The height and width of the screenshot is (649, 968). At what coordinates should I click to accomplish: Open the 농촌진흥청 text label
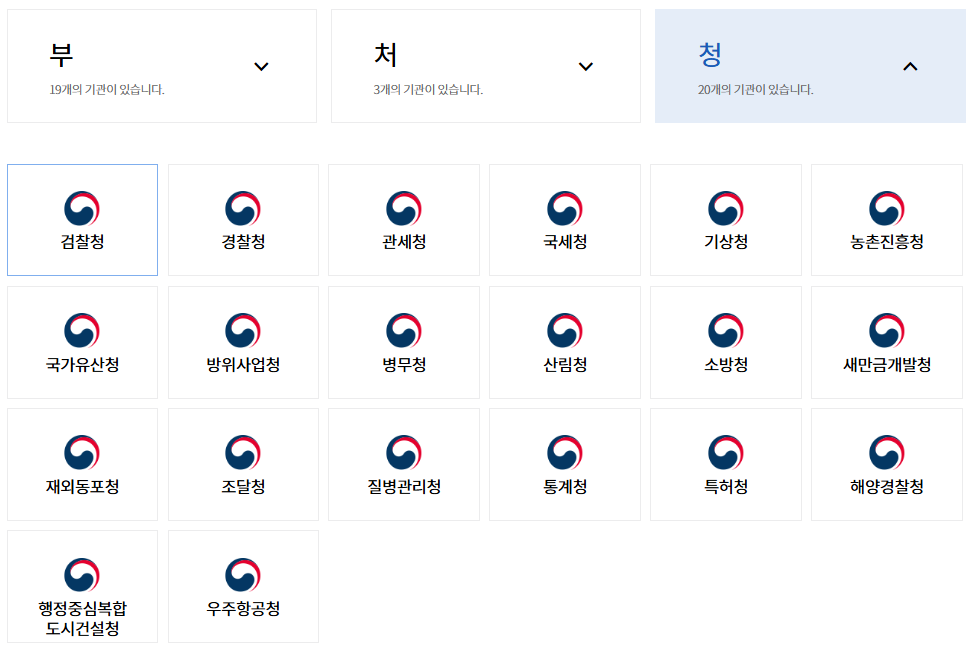click(887, 241)
